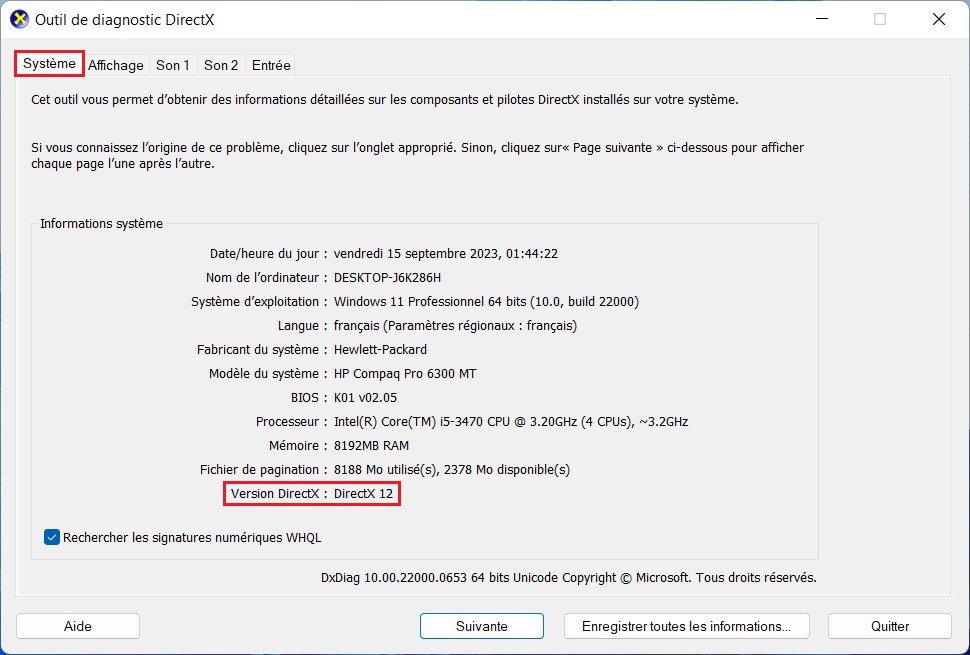
Task: Close the DirectX diagnostic window
Action: [x=938, y=19]
